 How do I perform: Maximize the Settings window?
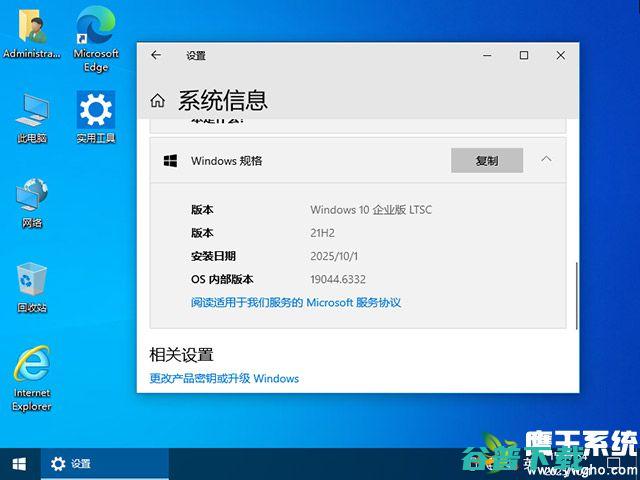[524, 55]
